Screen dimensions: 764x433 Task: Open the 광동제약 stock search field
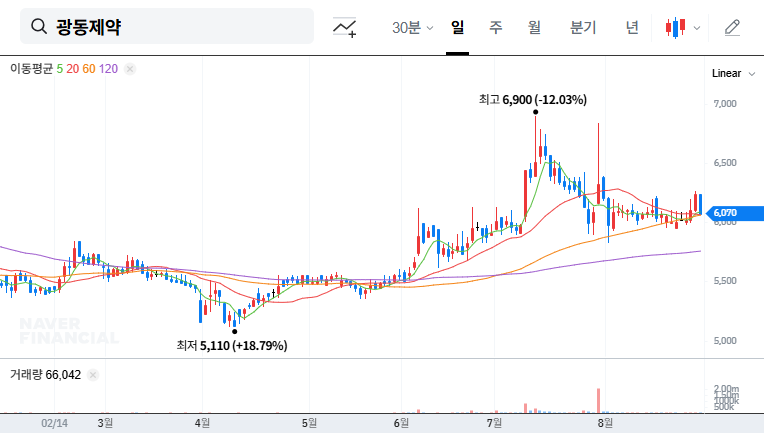click(x=167, y=26)
